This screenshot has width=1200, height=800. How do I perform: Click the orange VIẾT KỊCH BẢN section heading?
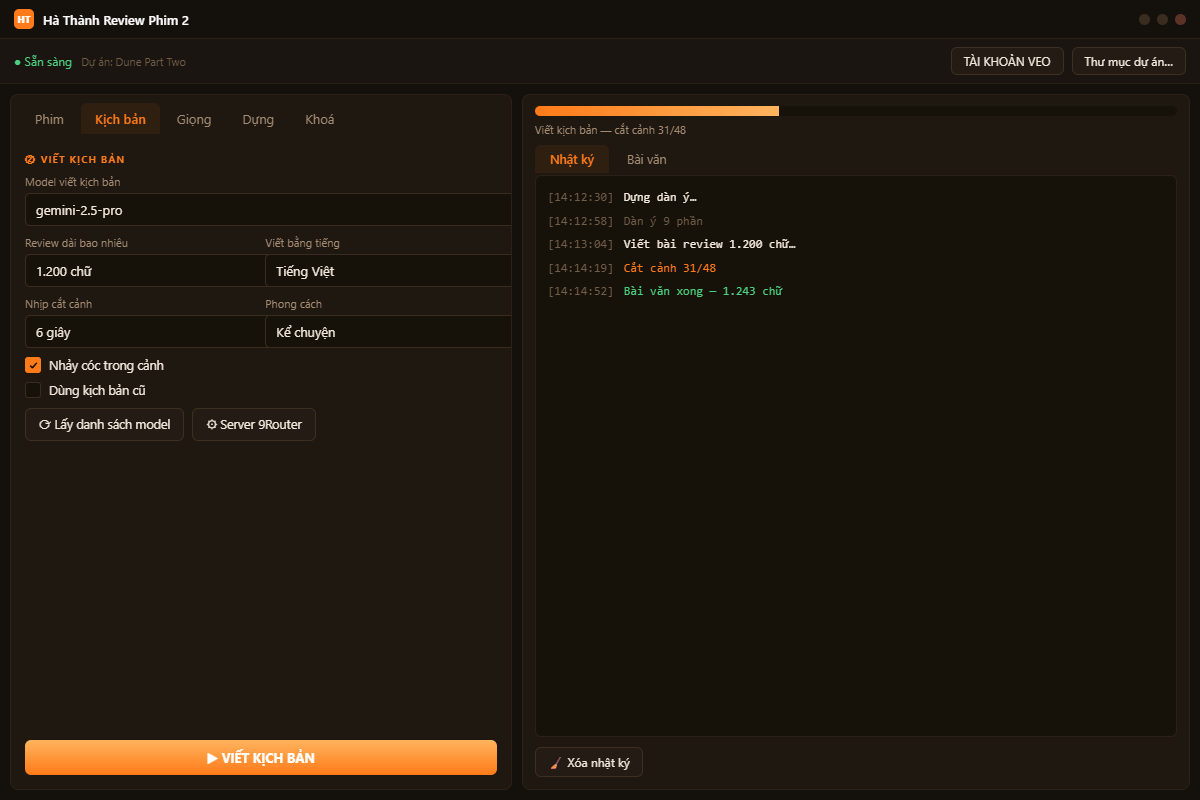pos(75,159)
